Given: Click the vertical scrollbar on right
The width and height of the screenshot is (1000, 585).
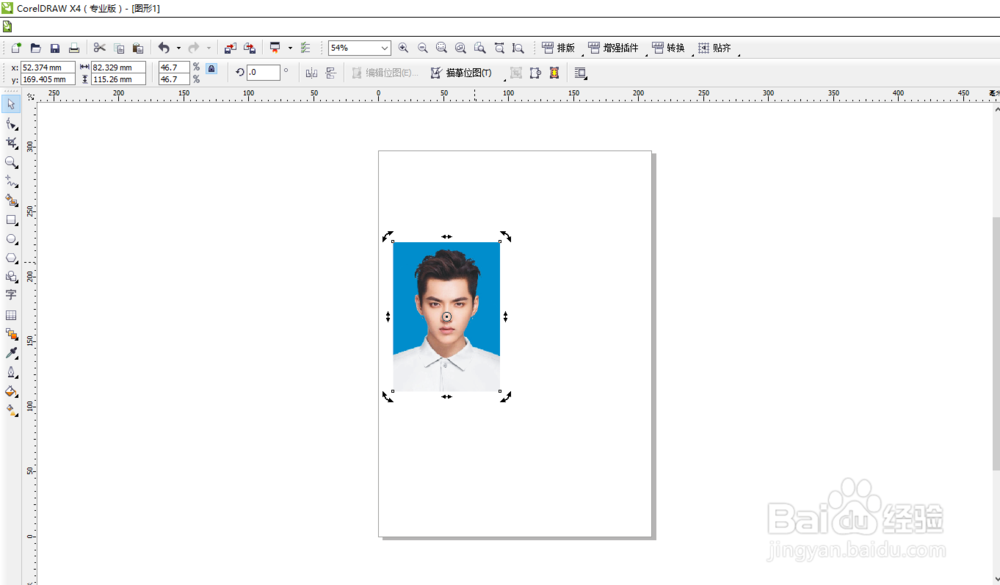Looking at the screenshot, I should coord(996,344).
